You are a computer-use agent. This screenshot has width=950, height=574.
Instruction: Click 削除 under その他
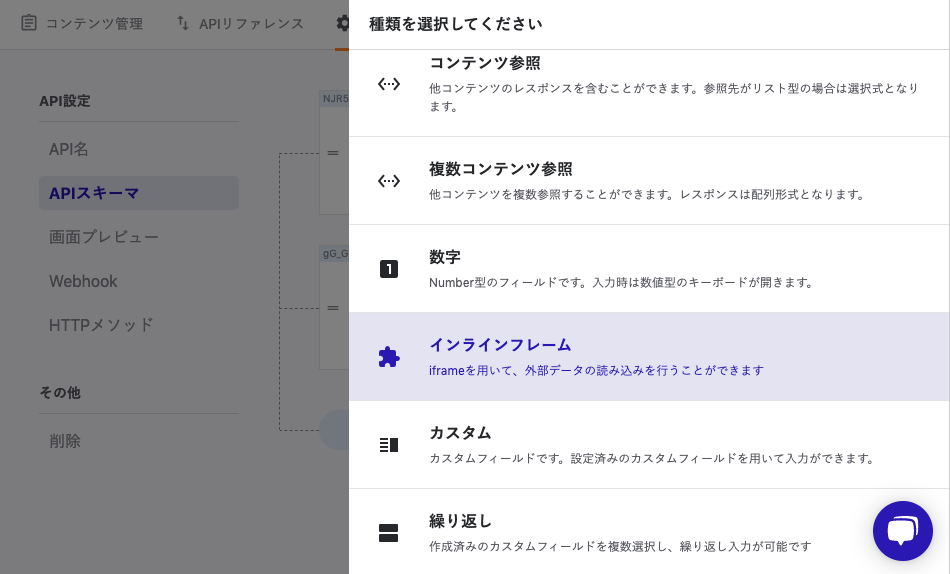click(x=65, y=441)
